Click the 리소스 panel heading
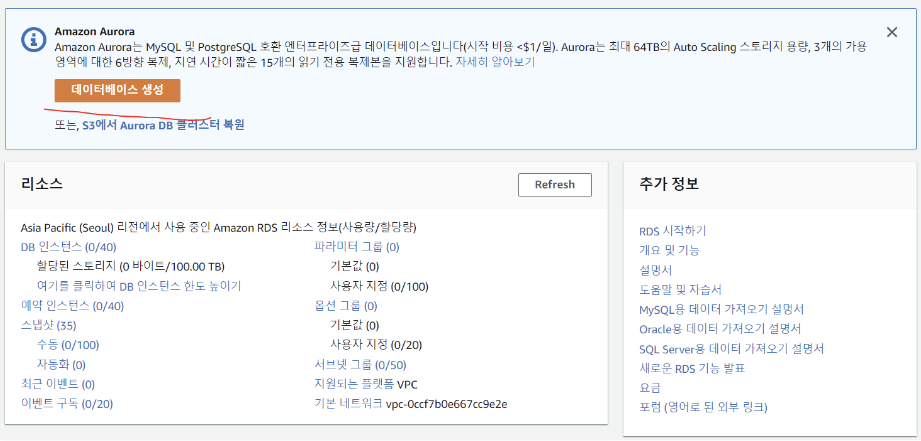Screen dimensions: 921x441 tap(42, 184)
